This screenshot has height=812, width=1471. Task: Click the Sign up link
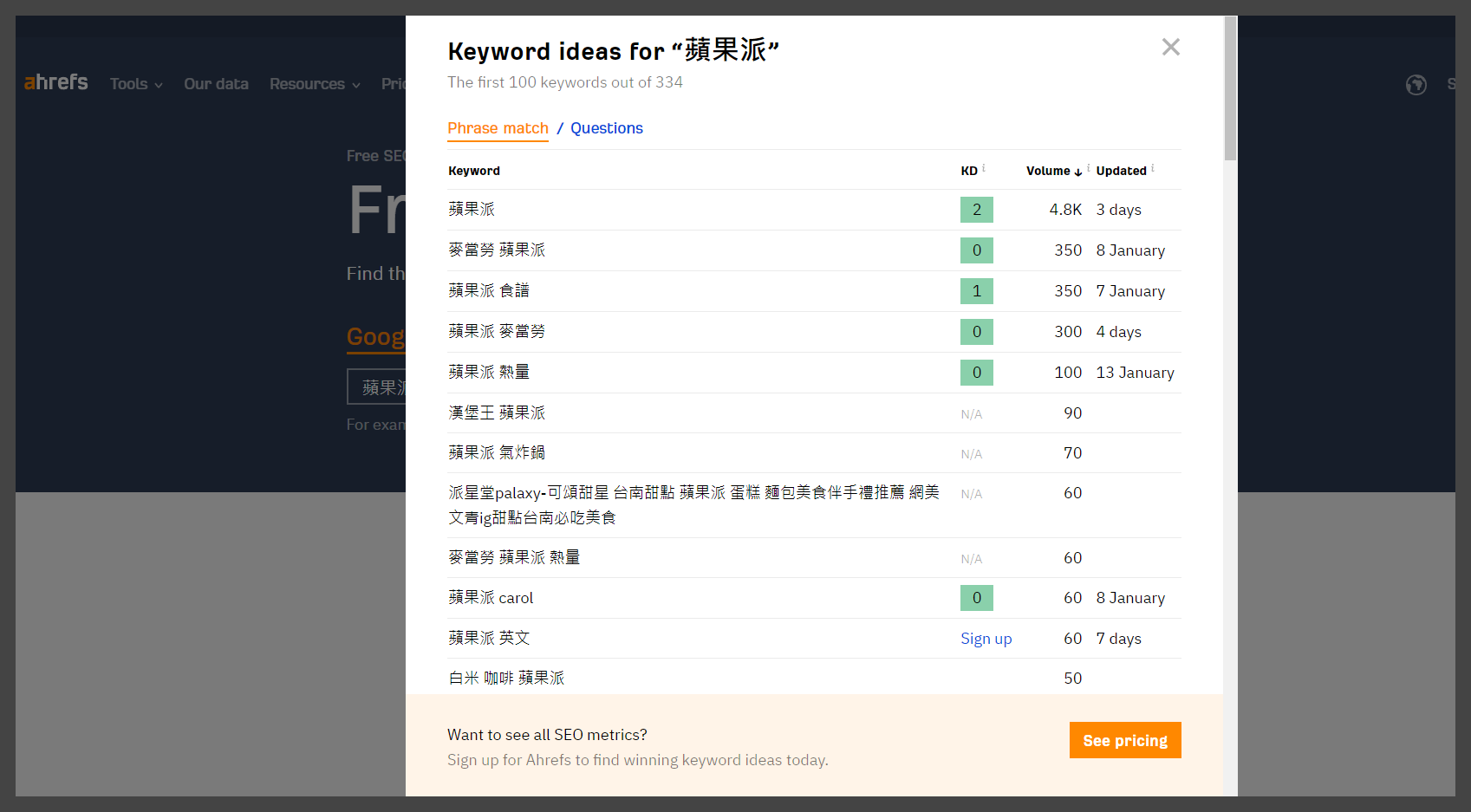point(986,639)
